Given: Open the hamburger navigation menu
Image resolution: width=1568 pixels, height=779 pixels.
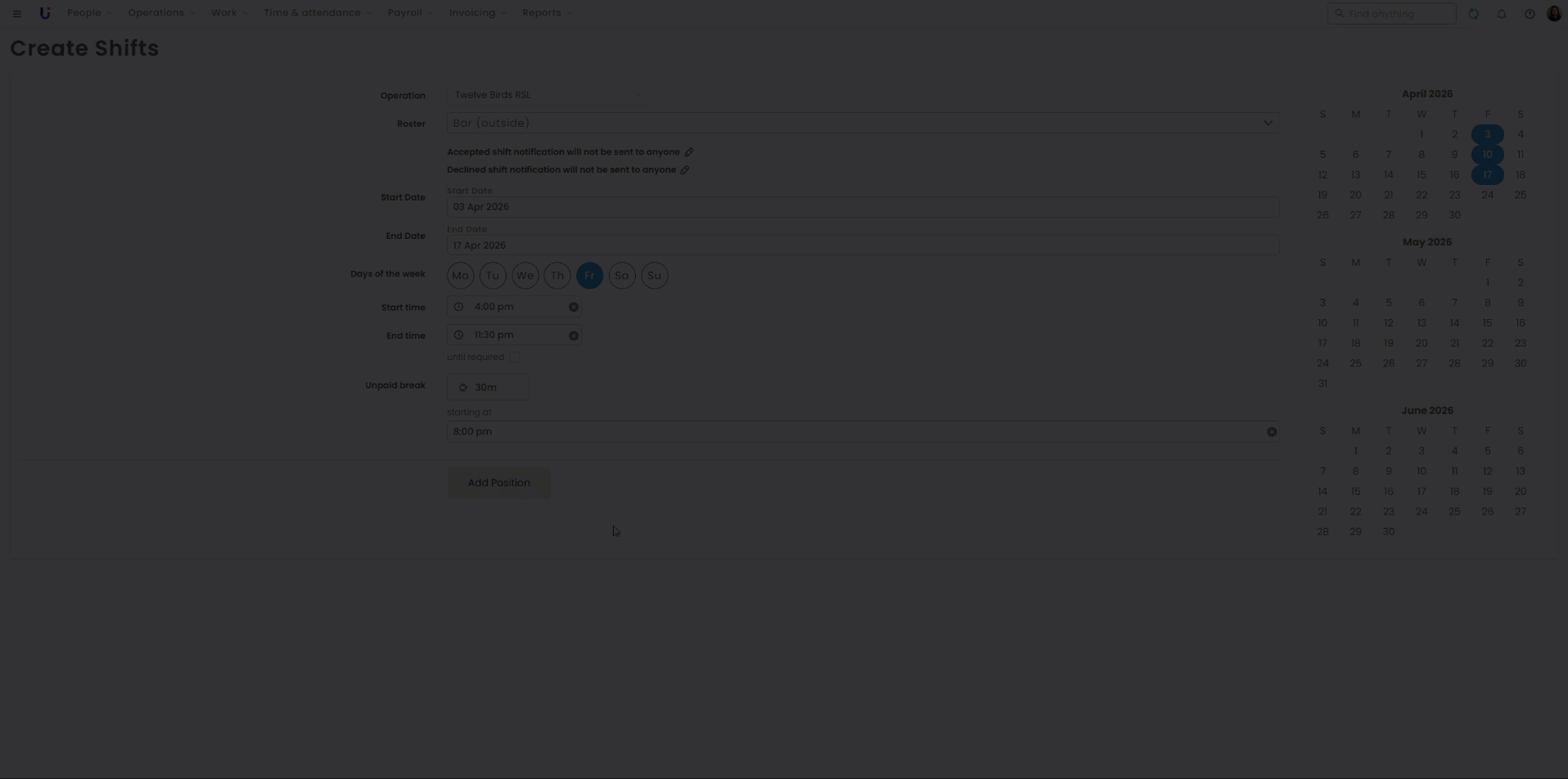Looking at the screenshot, I should (x=17, y=14).
